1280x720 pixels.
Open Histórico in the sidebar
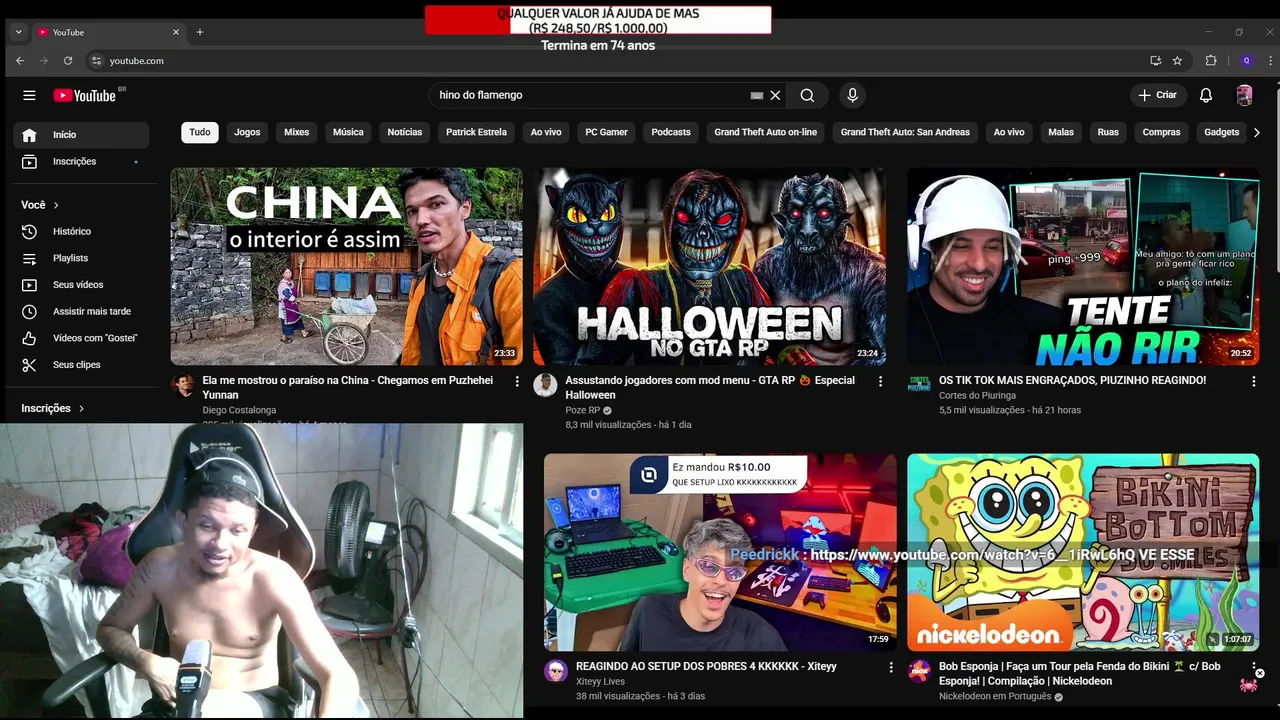(81, 231)
